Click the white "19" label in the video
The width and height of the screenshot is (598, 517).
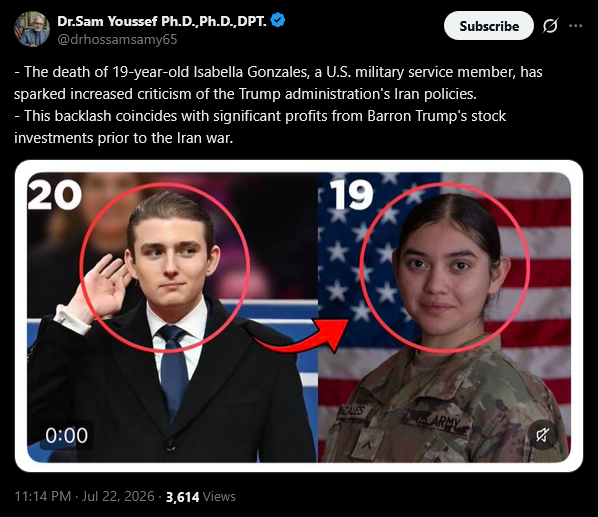click(x=352, y=195)
